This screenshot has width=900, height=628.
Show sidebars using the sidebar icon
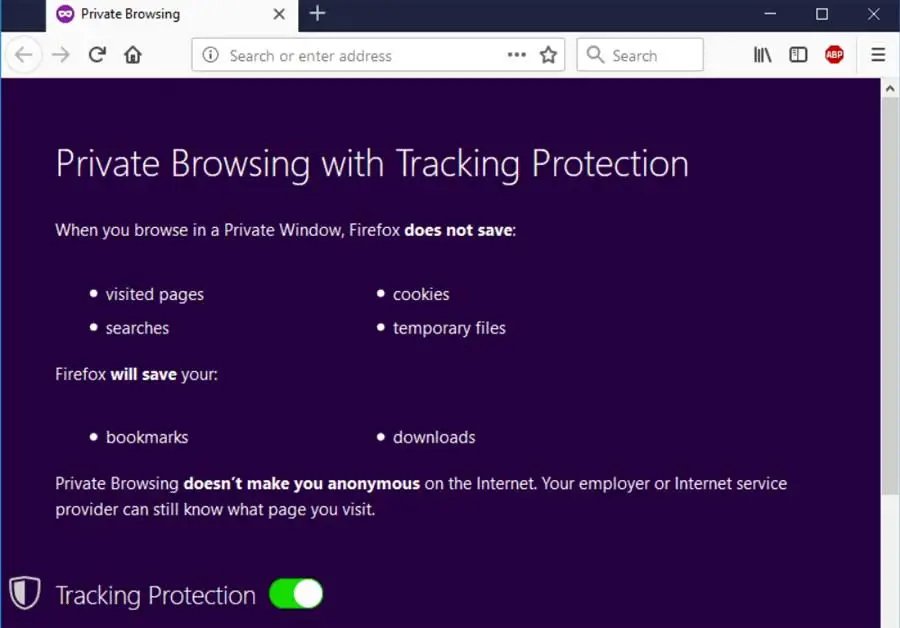point(798,55)
